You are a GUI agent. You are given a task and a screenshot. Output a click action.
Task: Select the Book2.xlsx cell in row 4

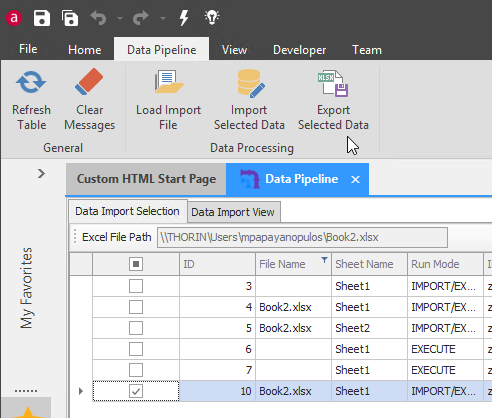tap(293, 307)
